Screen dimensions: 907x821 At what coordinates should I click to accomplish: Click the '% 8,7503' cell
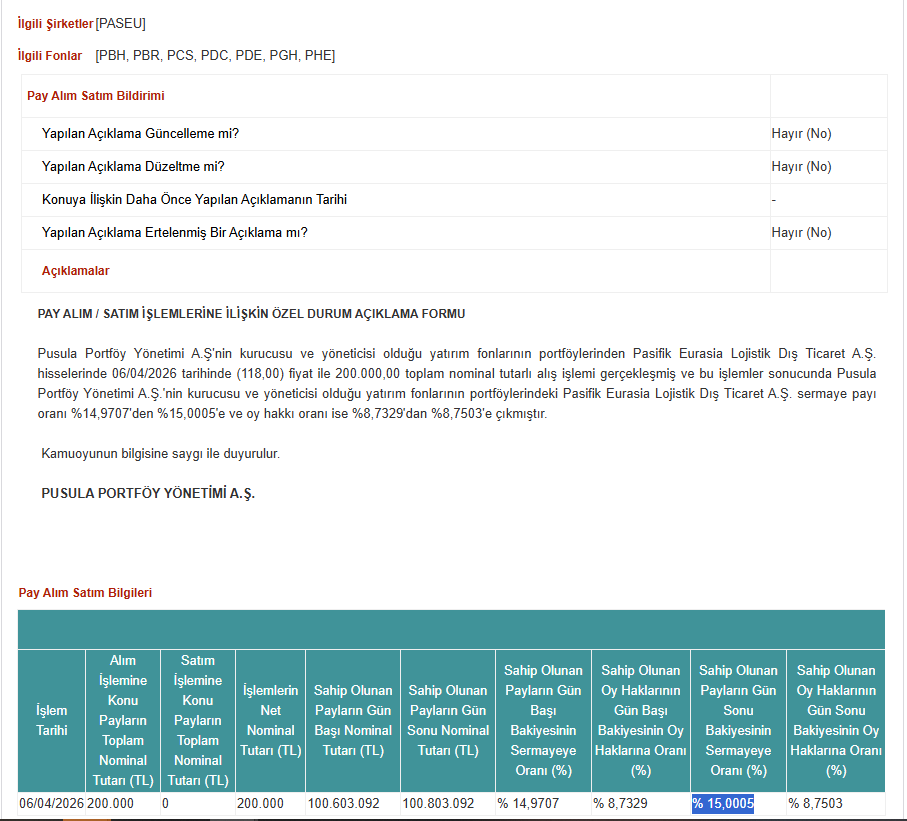click(836, 804)
